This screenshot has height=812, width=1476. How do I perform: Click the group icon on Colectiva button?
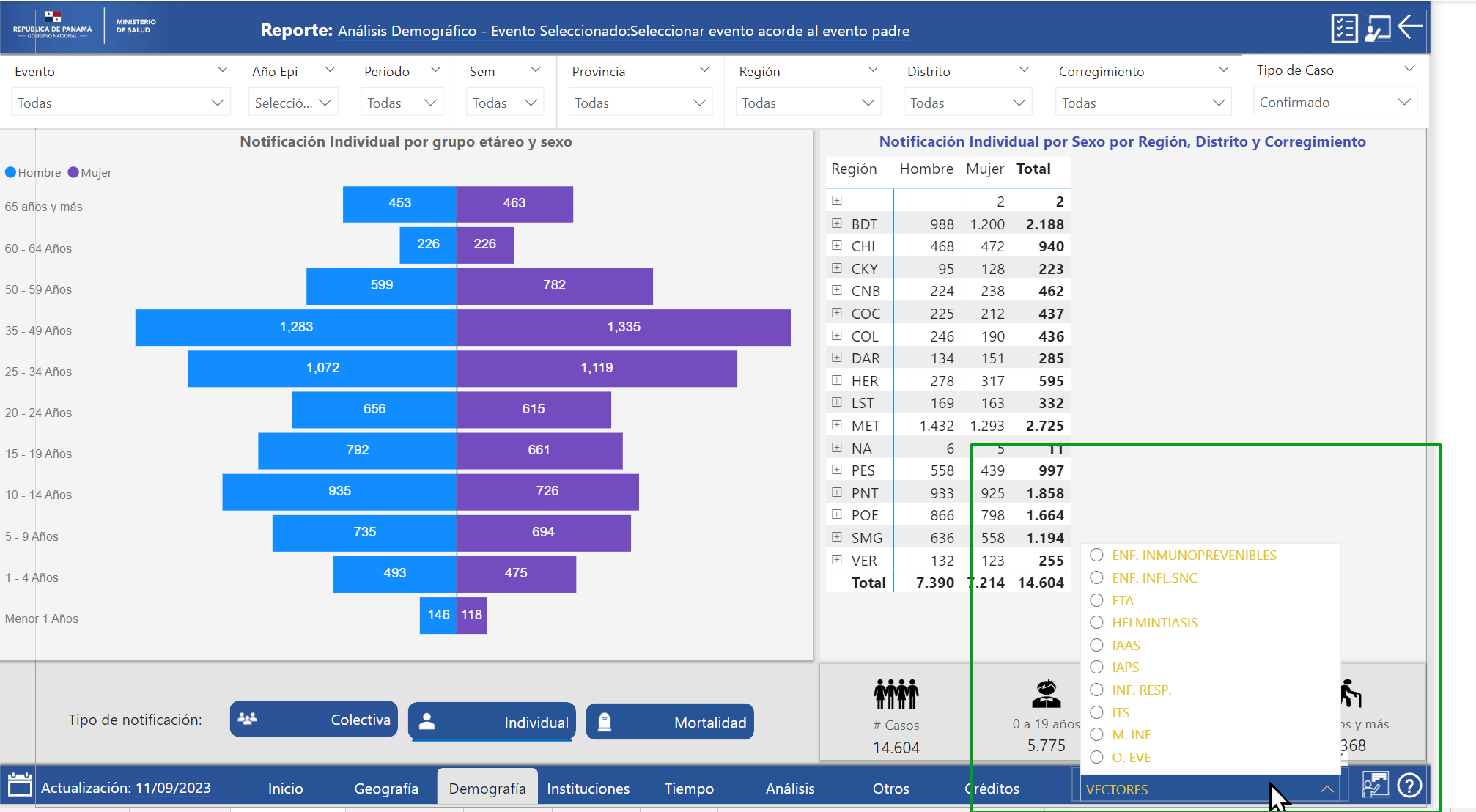click(x=248, y=719)
